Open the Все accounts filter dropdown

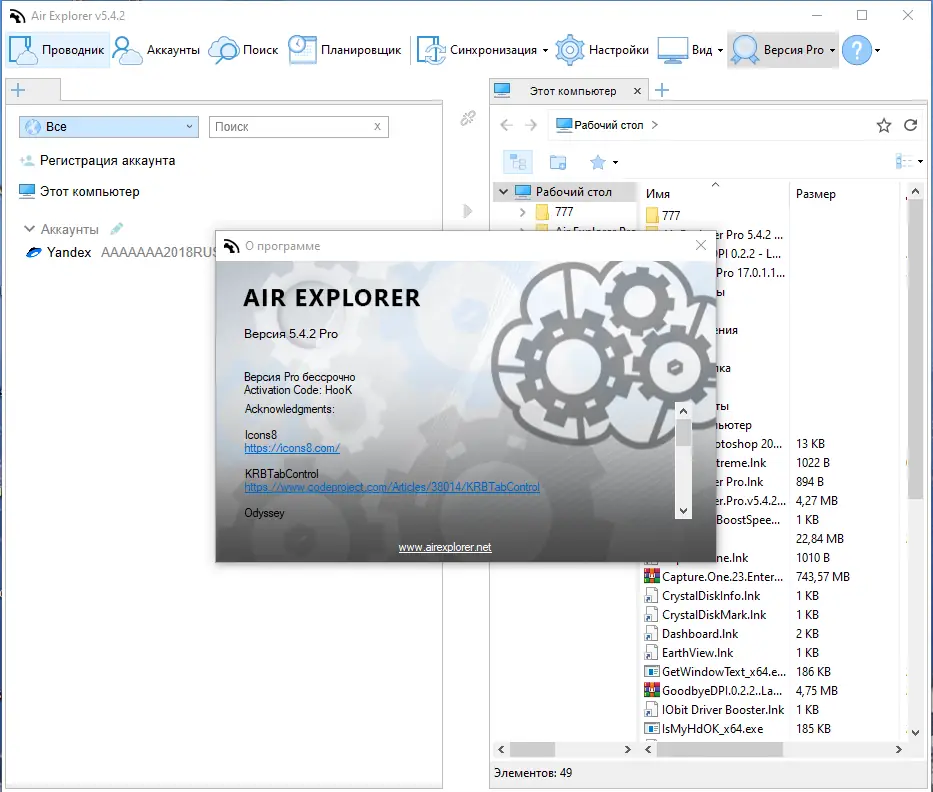(x=107, y=127)
